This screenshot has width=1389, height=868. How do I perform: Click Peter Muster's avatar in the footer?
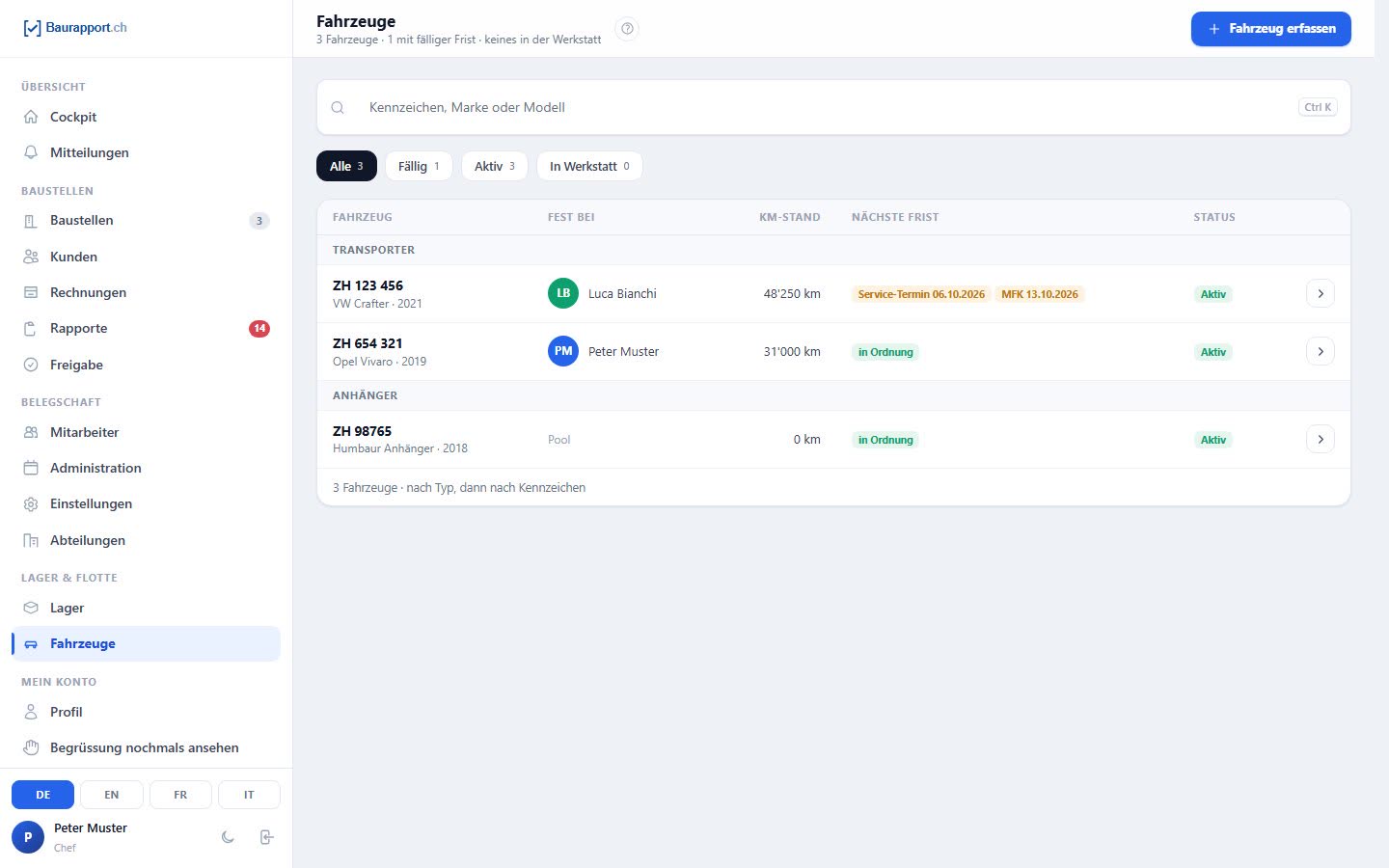28,837
